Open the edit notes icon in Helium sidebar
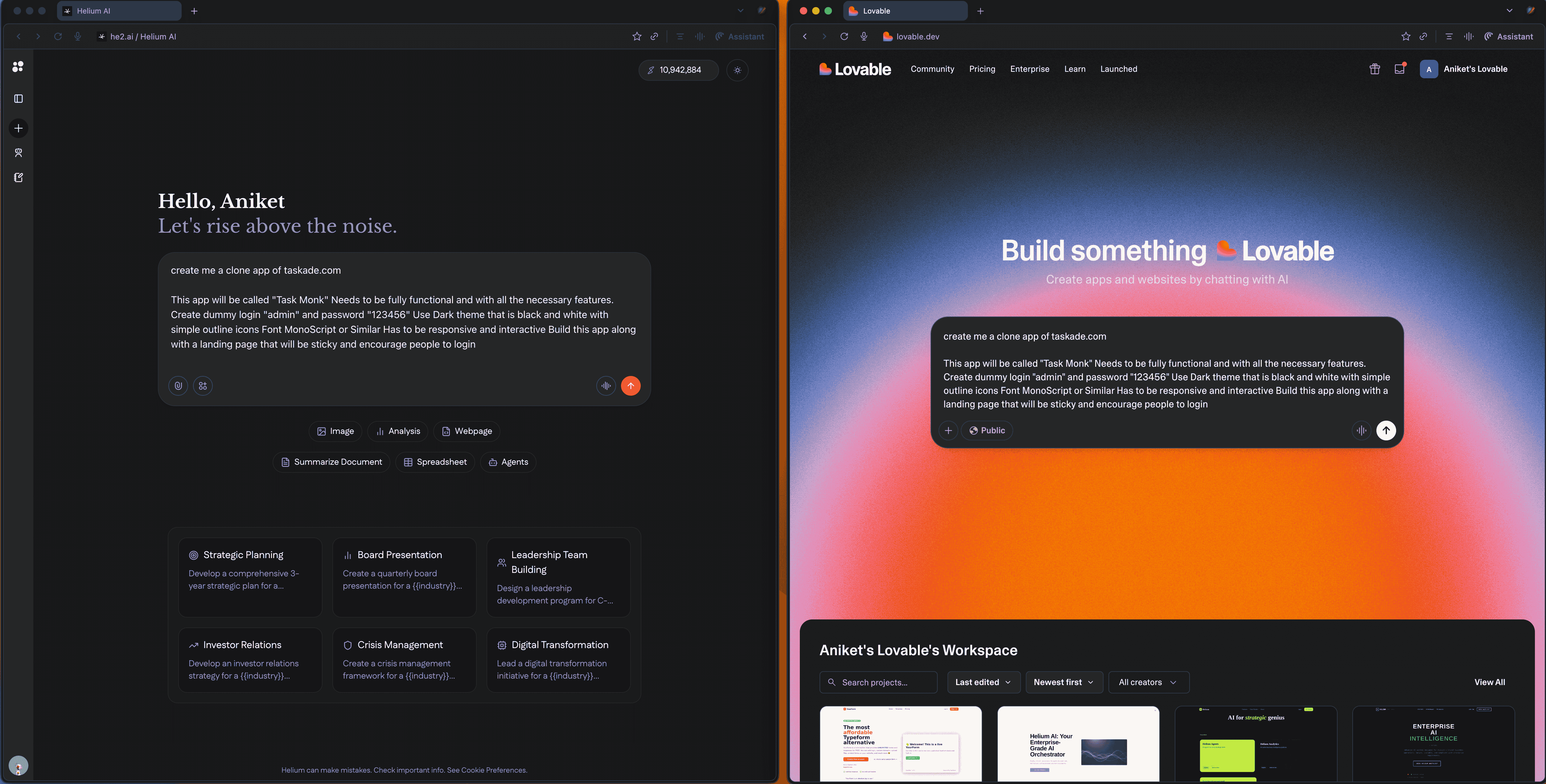 pos(19,178)
